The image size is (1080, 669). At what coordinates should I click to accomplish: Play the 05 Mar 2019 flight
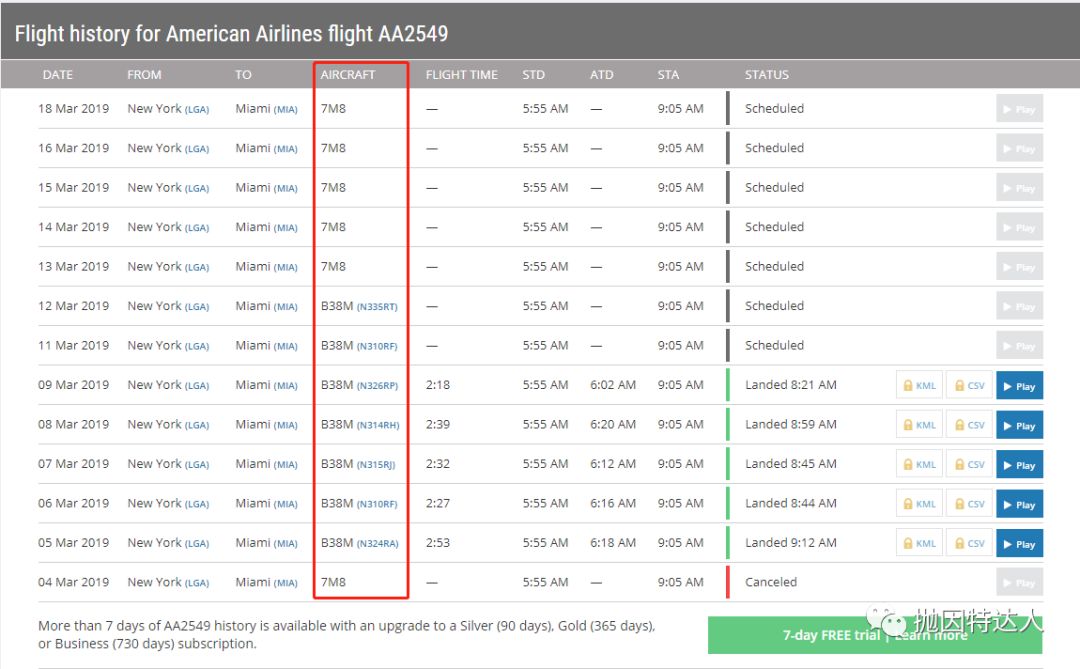tap(1019, 544)
